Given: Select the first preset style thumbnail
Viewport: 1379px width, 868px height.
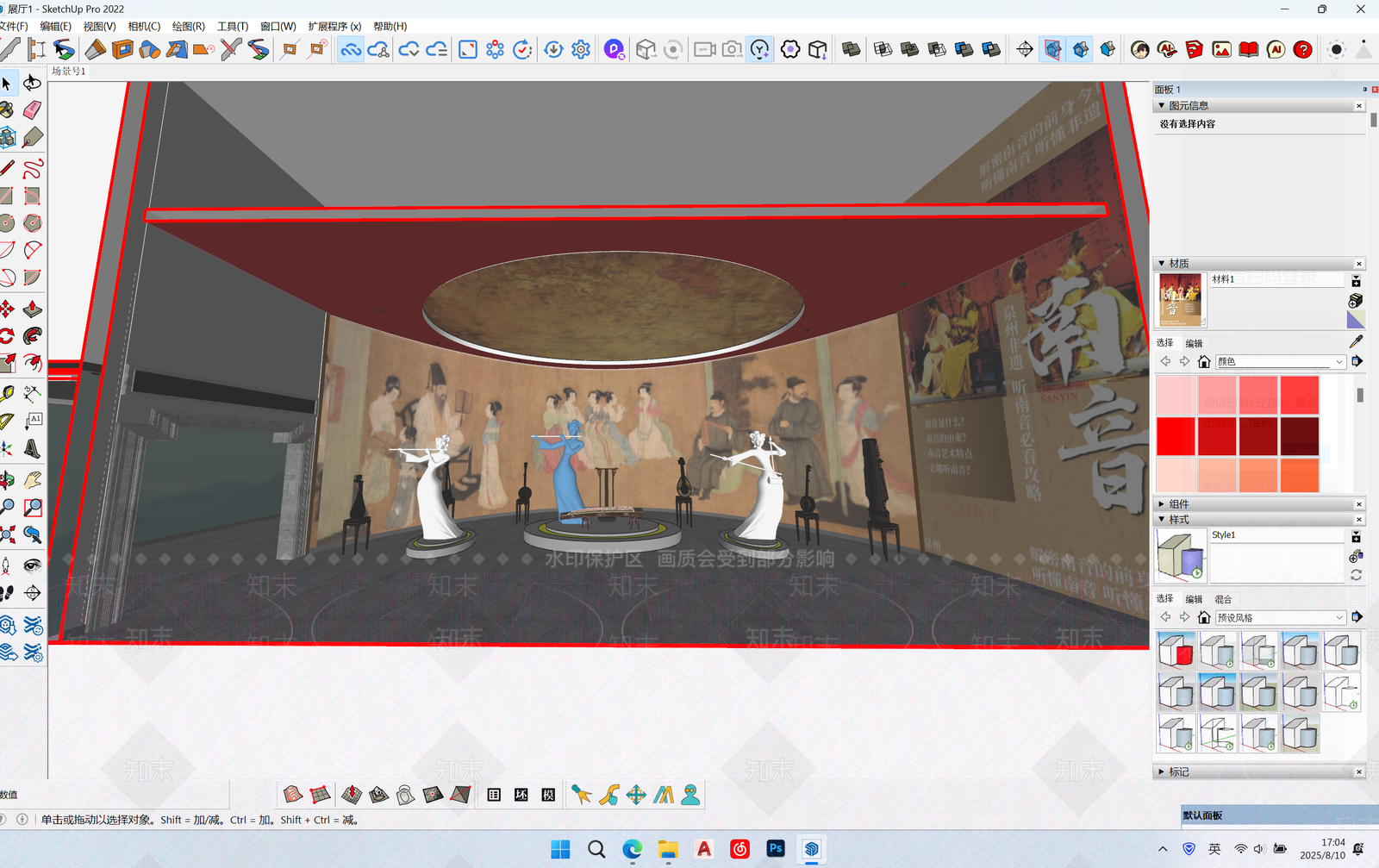Looking at the screenshot, I should pyautogui.click(x=1176, y=651).
